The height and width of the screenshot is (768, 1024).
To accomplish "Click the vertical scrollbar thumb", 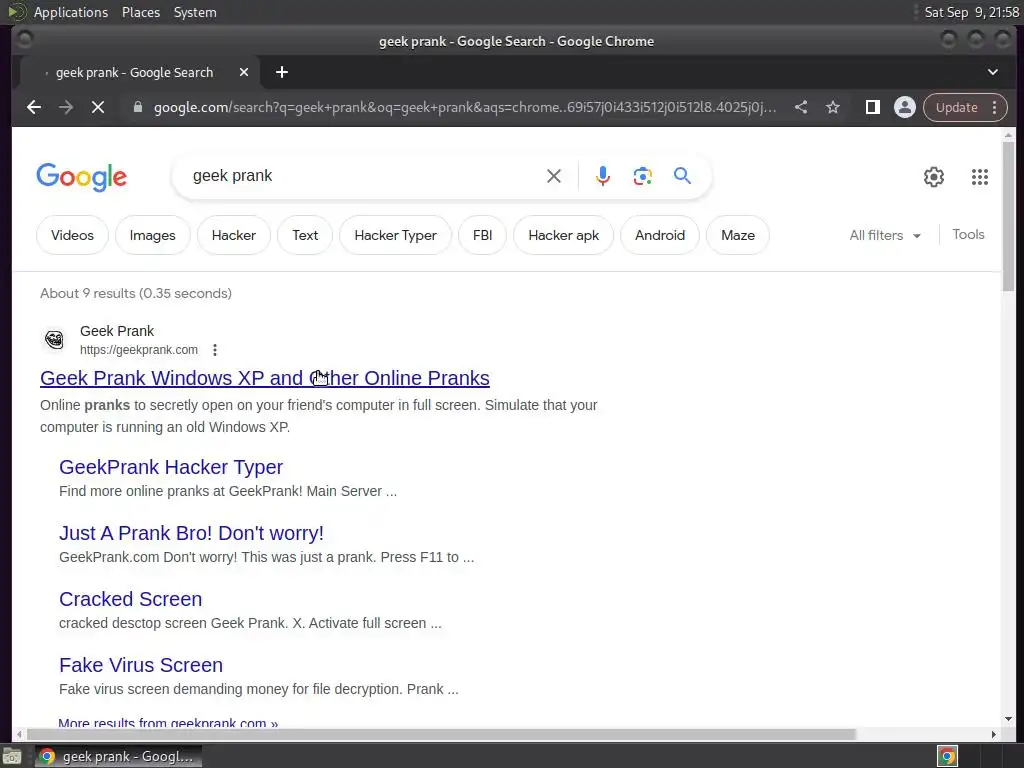I will (x=1008, y=216).
